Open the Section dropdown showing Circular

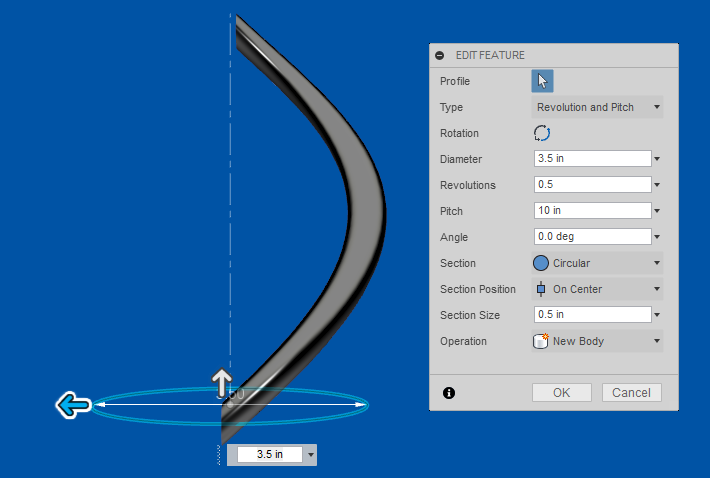coord(597,263)
